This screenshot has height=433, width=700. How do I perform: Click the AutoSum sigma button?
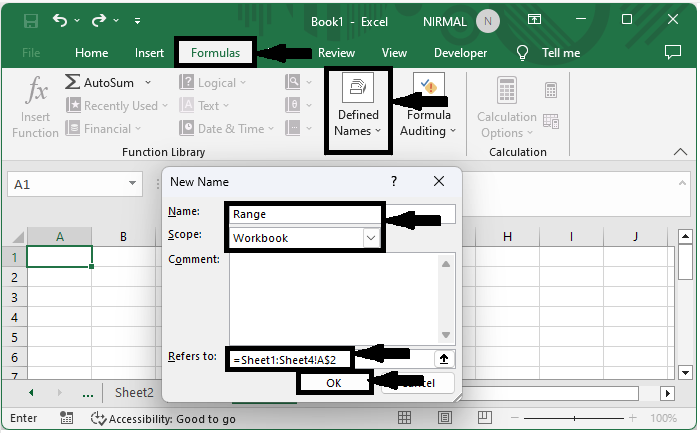coord(99,83)
